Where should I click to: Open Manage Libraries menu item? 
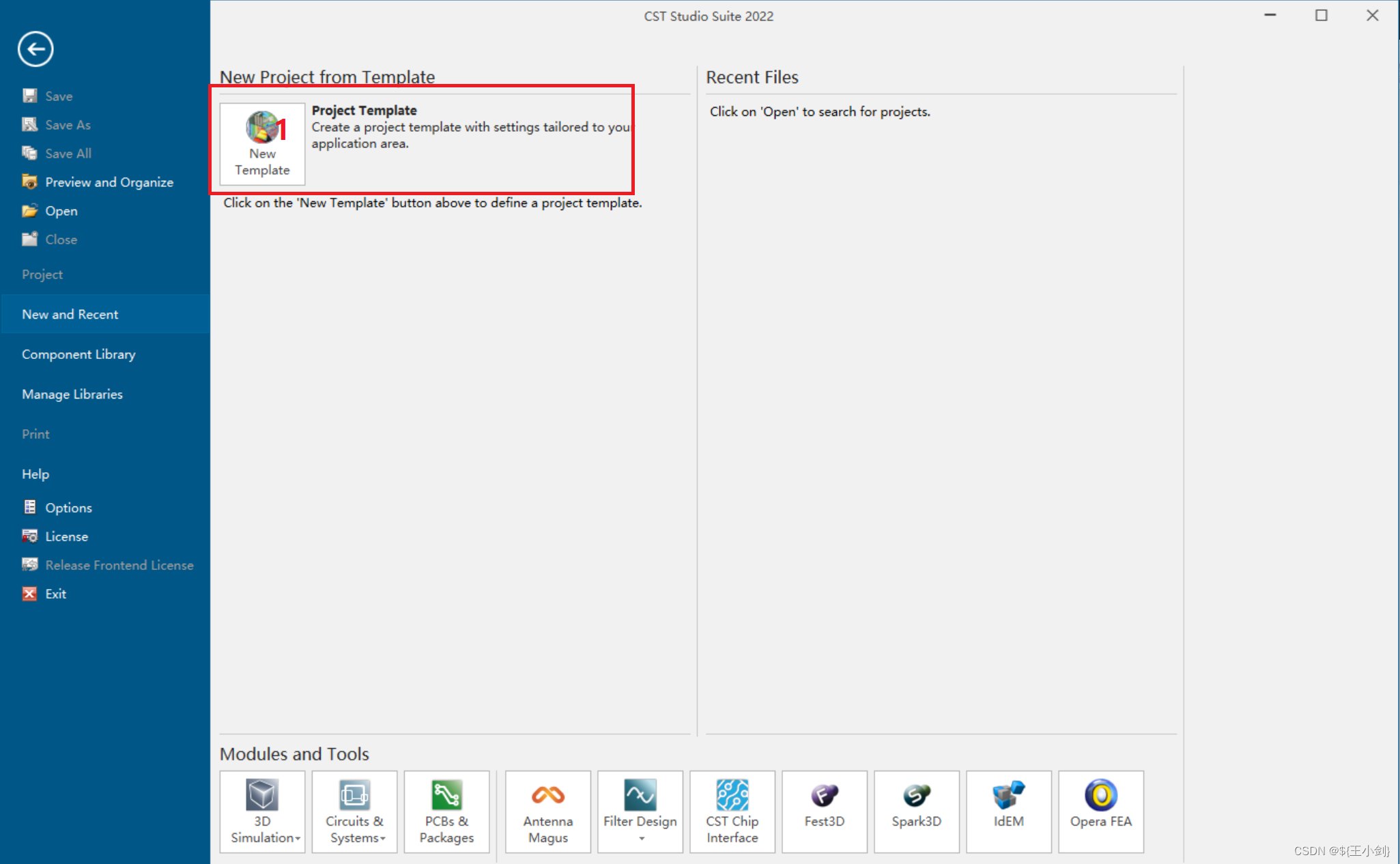tap(72, 394)
